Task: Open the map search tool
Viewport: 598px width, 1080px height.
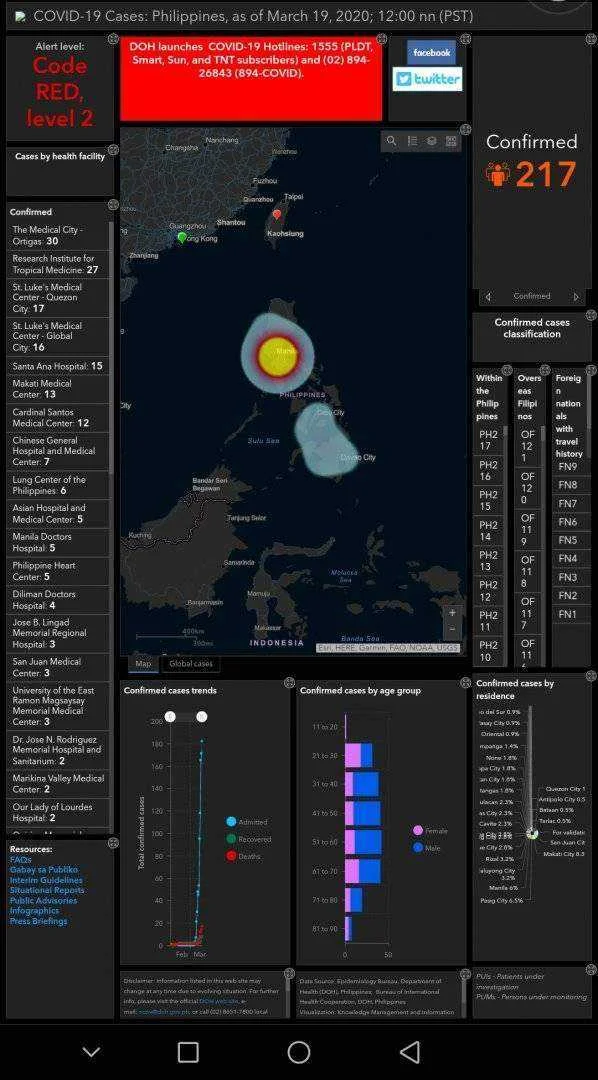Action: [391, 141]
